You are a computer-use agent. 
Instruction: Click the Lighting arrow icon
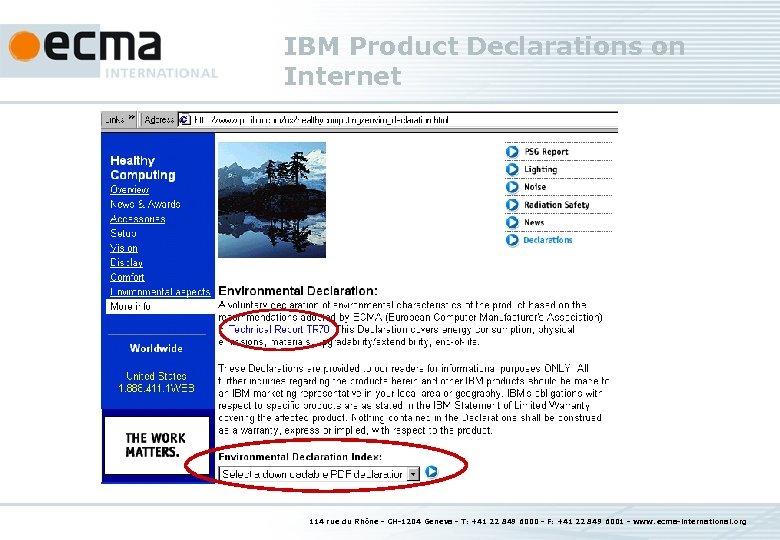coord(512,170)
